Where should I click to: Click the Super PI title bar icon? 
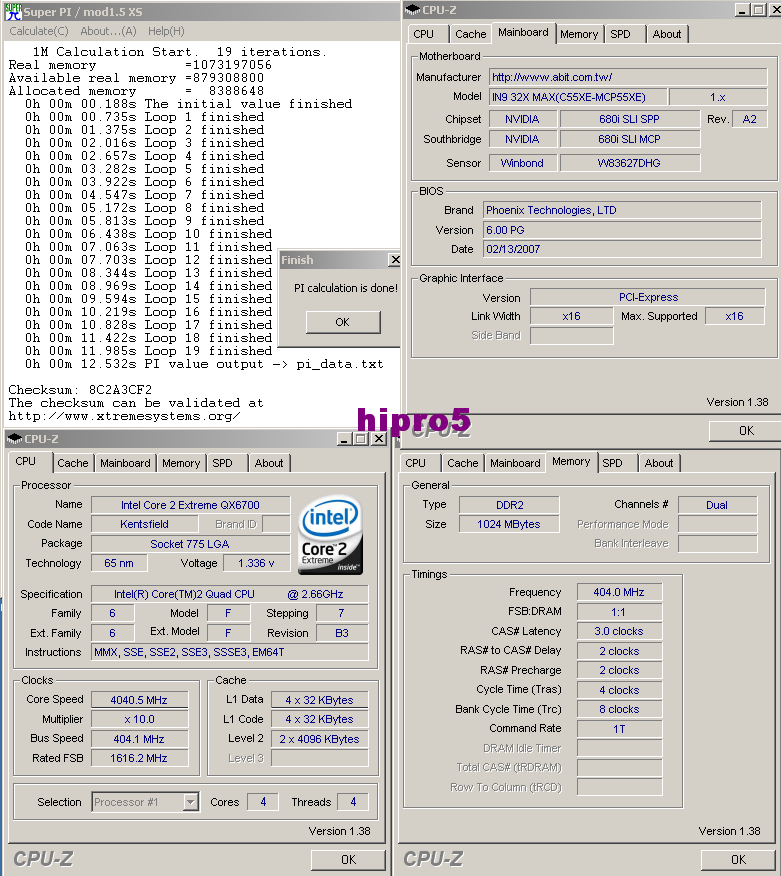13,12
